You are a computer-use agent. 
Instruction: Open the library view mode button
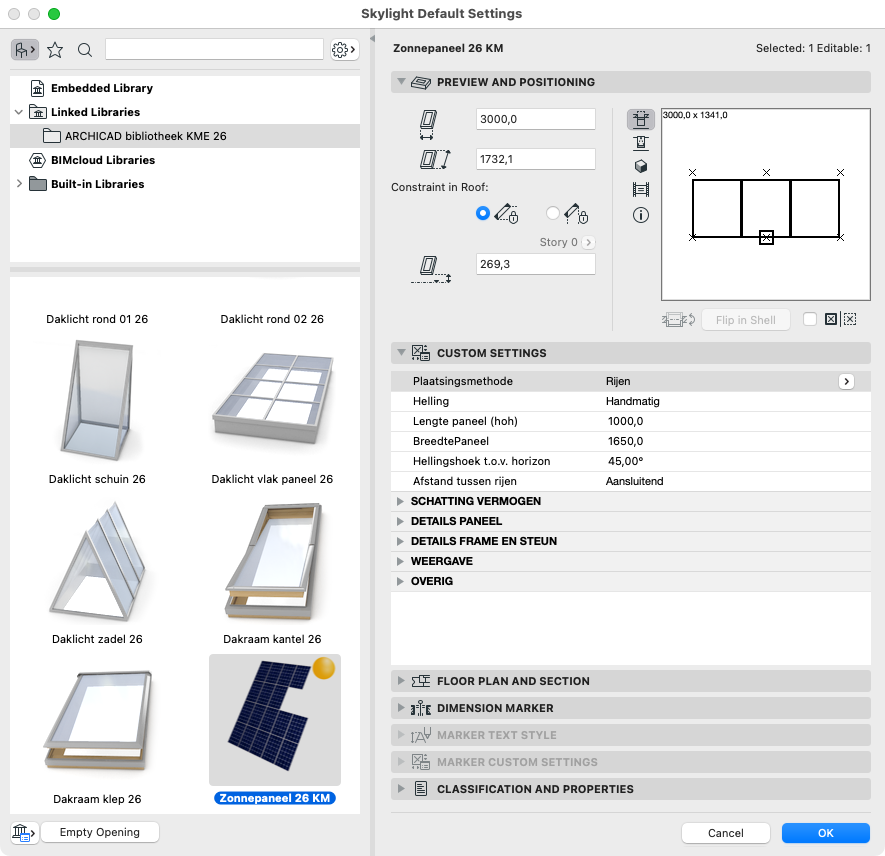click(25, 50)
